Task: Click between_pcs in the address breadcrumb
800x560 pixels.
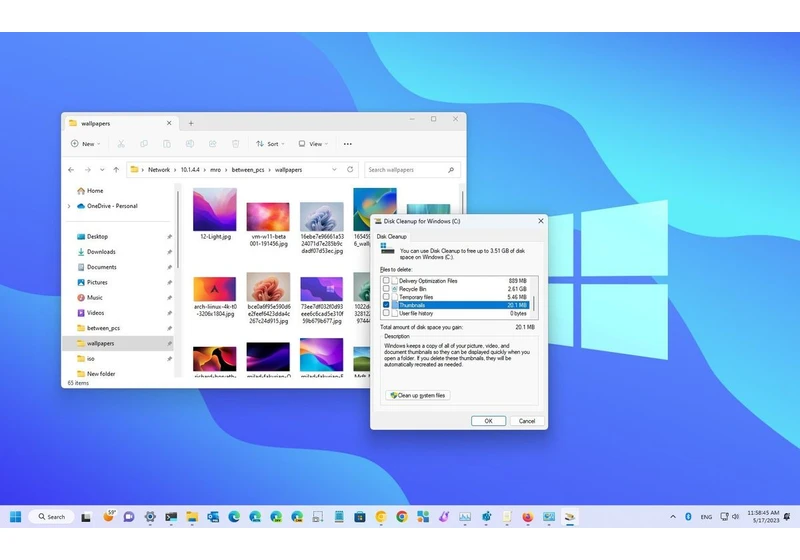Action: pos(248,170)
